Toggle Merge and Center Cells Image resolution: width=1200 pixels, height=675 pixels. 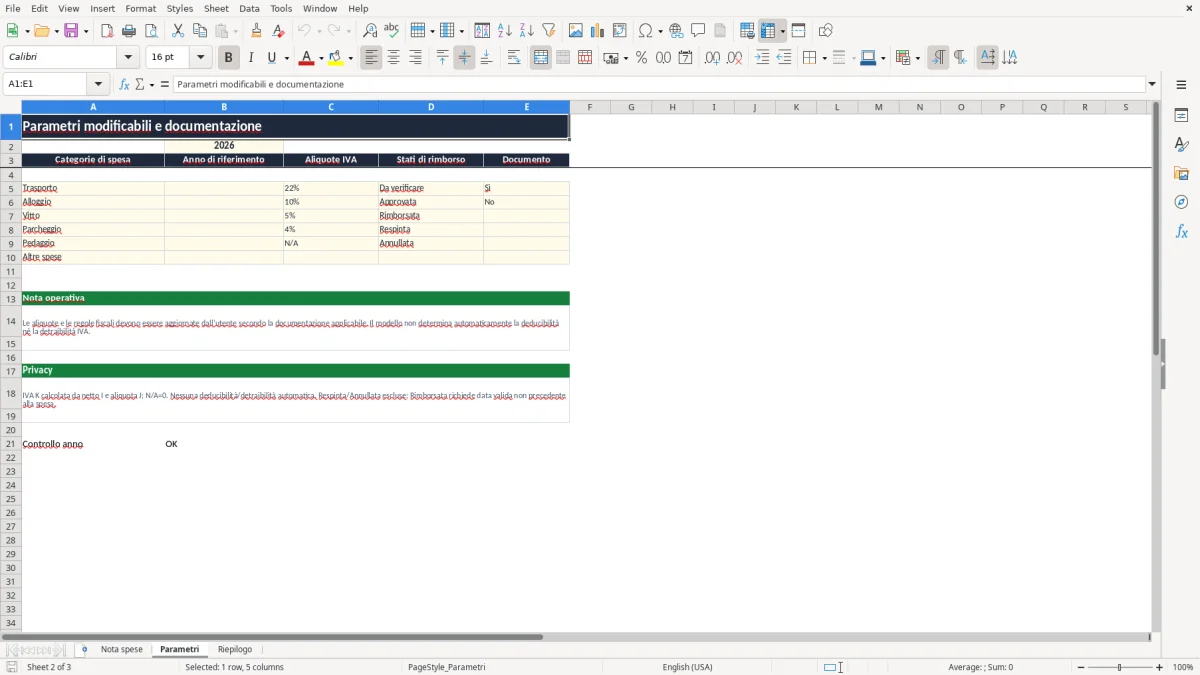(x=541, y=58)
